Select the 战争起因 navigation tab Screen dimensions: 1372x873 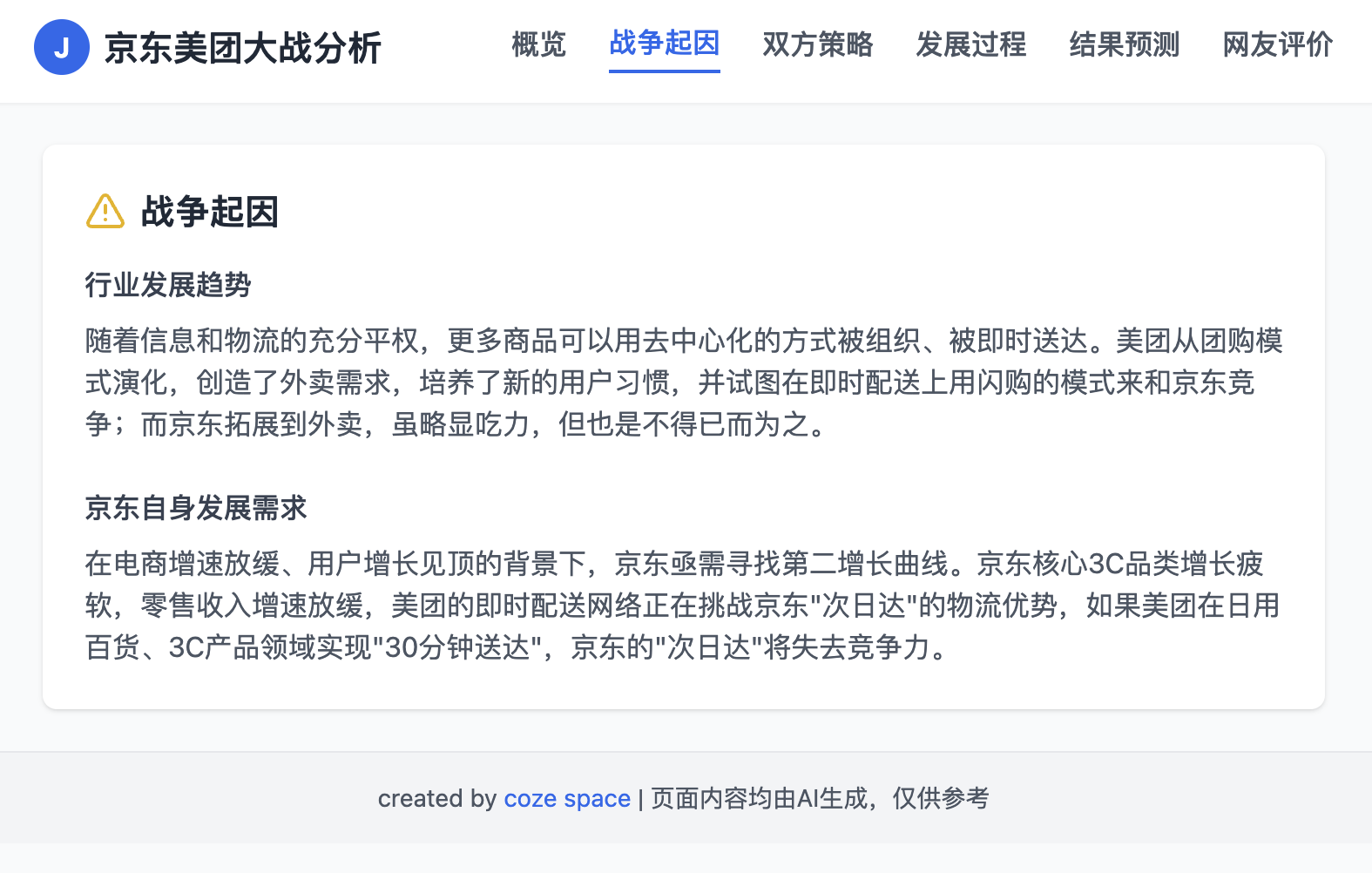click(x=664, y=43)
